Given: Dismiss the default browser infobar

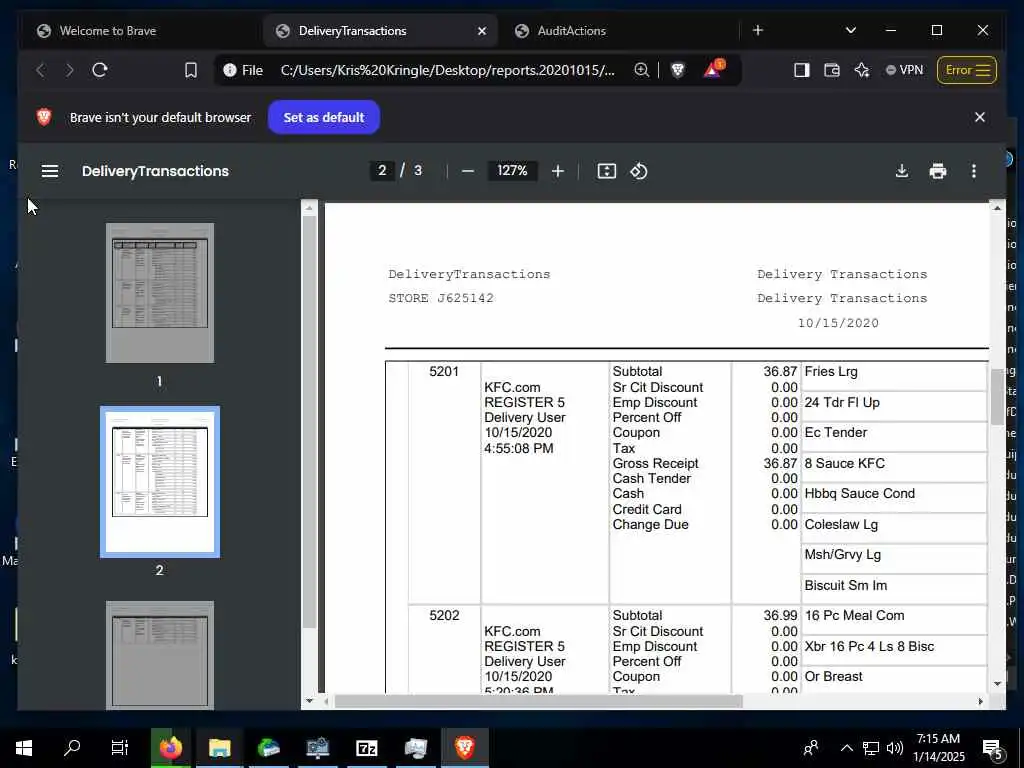Looking at the screenshot, I should tap(980, 118).
